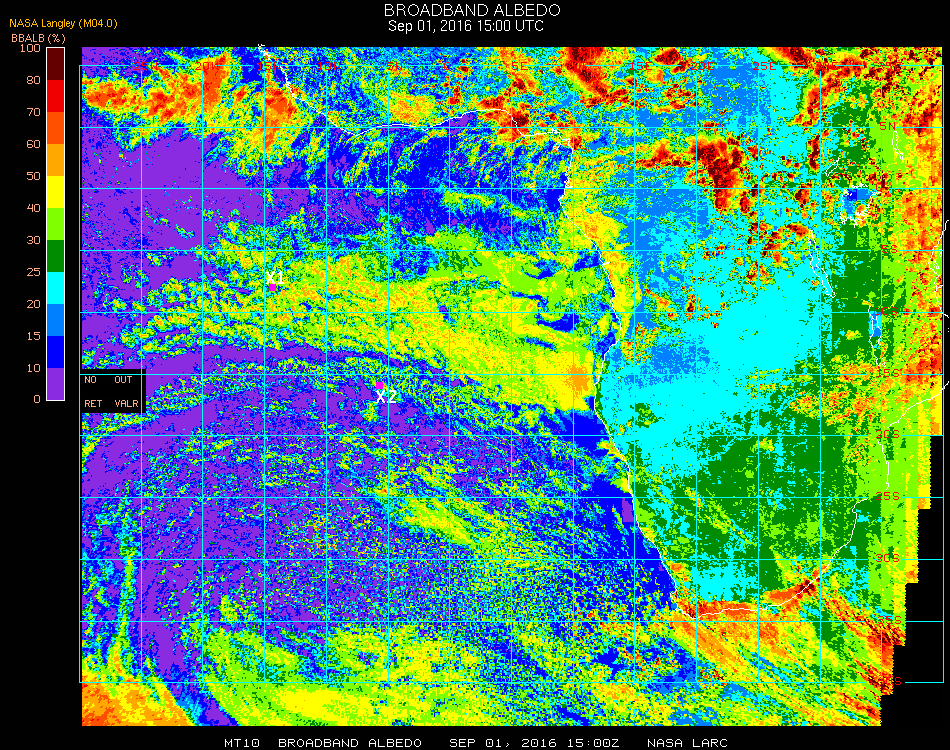Click the 20W longitude label
950x750 pixels.
coord(207,66)
